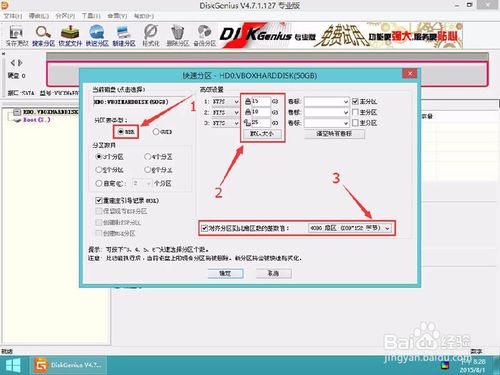Click partition 3 size input showing 25
500x375 pixels.
tap(260, 123)
